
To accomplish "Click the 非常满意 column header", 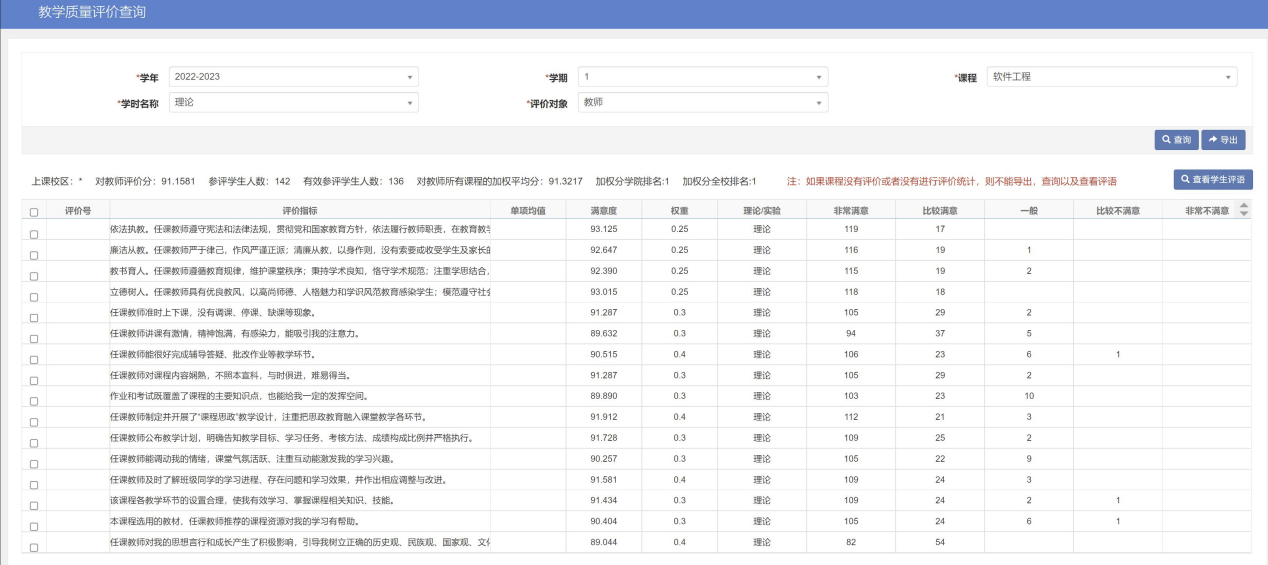I will click(851, 211).
